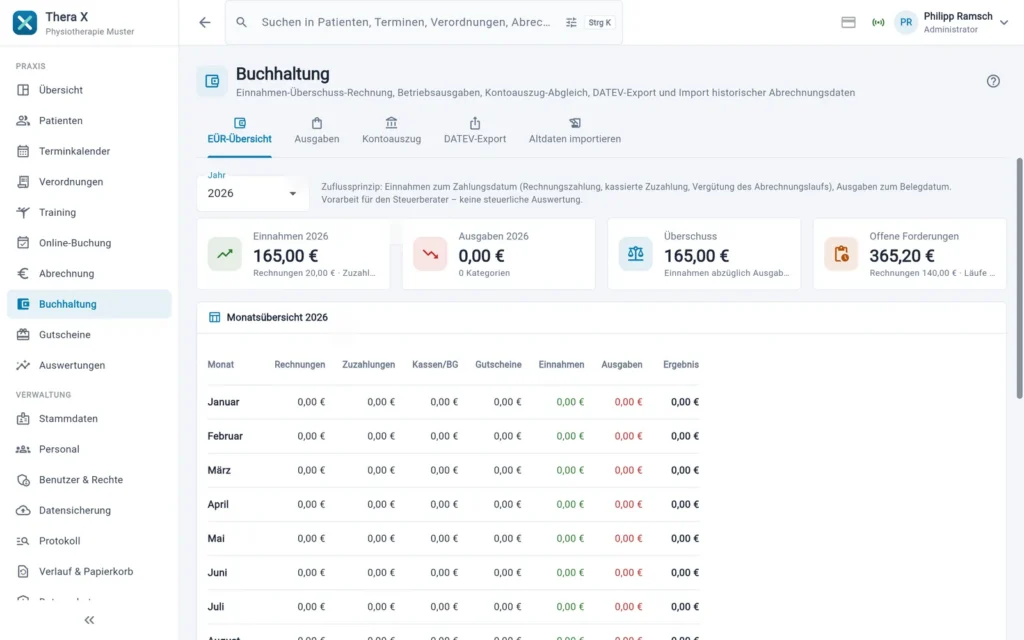Screen dimensions: 1024x640
Task: Go to Altdaten importieren tab
Action: (575, 131)
